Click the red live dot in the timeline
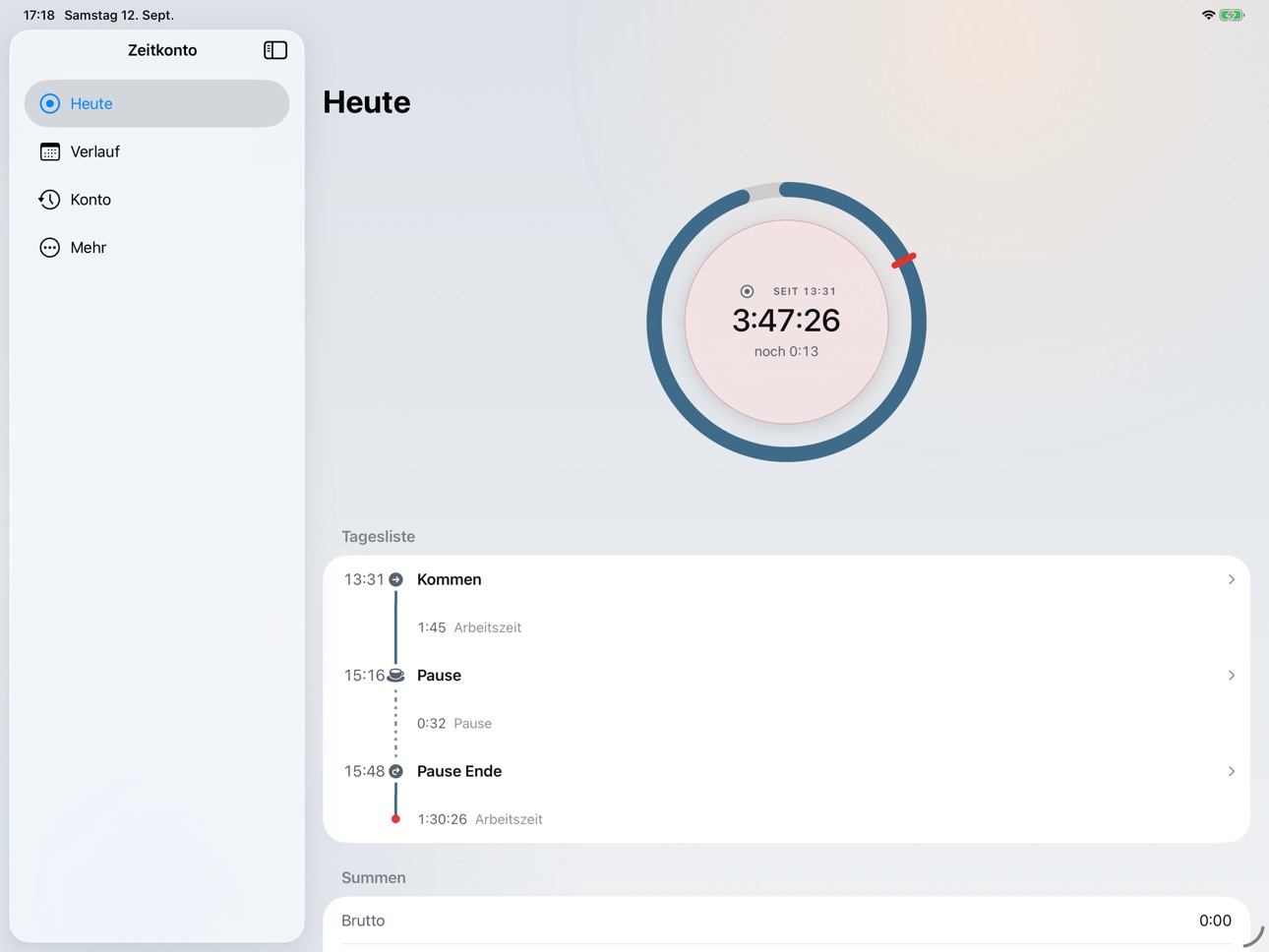Image resolution: width=1269 pixels, height=952 pixels. coord(395,819)
